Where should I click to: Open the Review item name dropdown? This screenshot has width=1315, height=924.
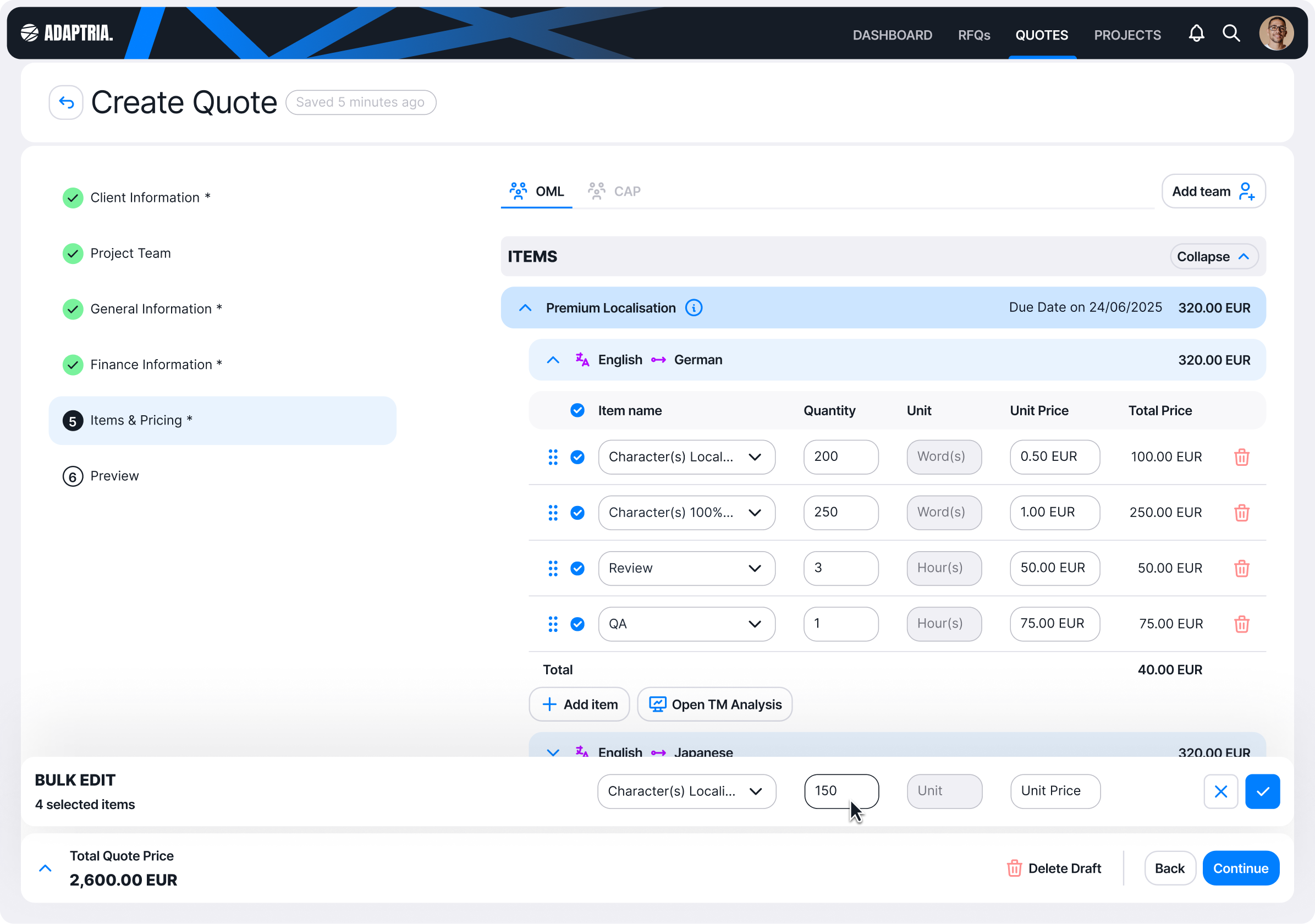click(686, 568)
